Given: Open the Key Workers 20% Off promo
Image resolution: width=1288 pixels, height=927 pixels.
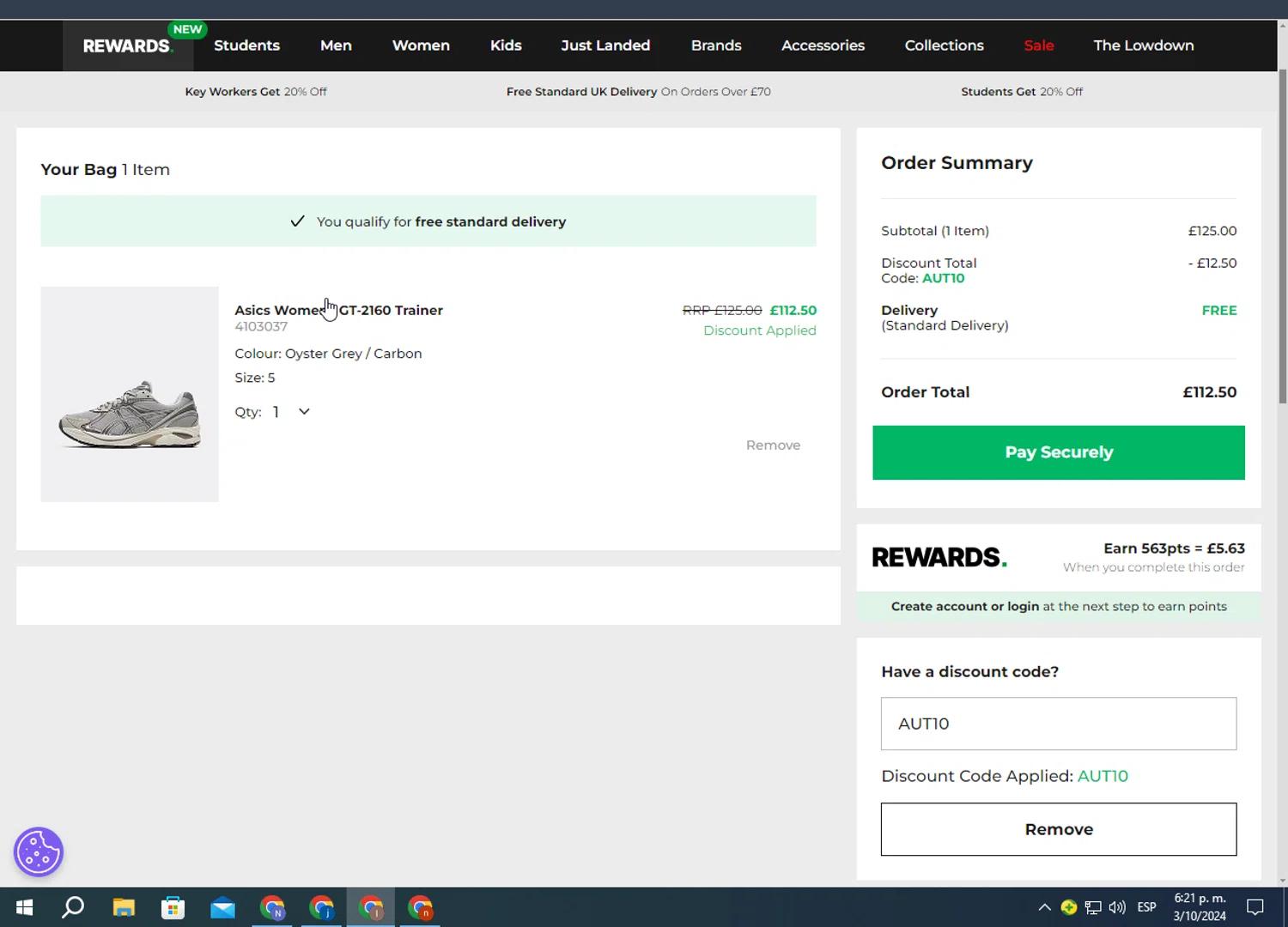Looking at the screenshot, I should [x=256, y=92].
